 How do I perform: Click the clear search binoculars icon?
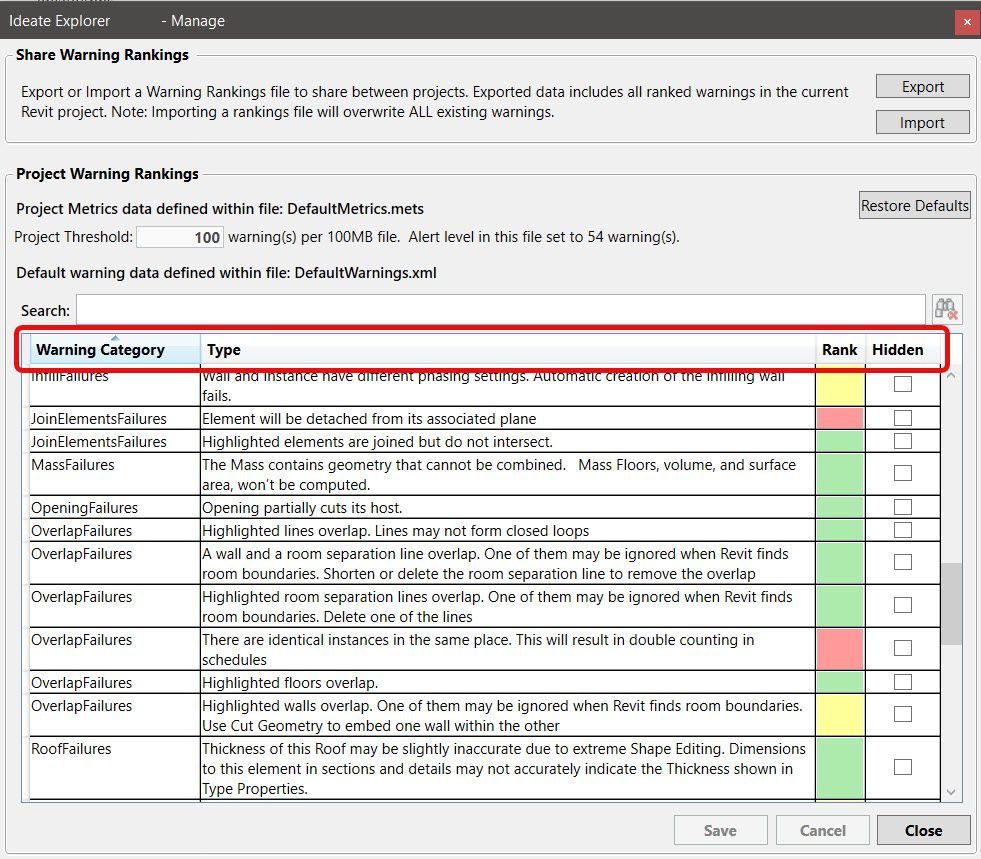point(946,309)
